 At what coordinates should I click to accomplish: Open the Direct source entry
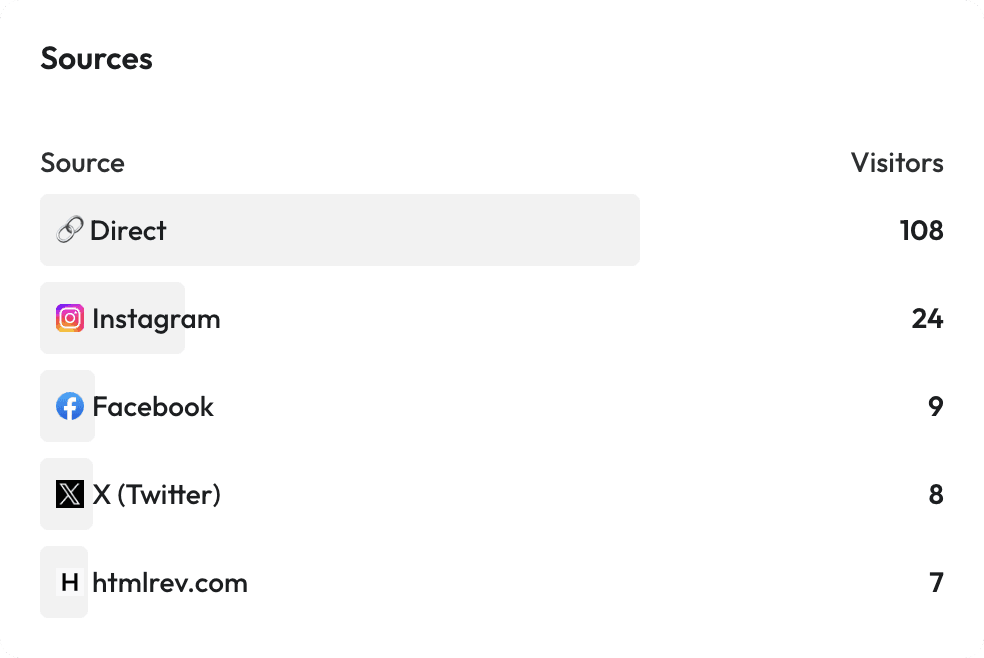pyautogui.click(x=127, y=230)
